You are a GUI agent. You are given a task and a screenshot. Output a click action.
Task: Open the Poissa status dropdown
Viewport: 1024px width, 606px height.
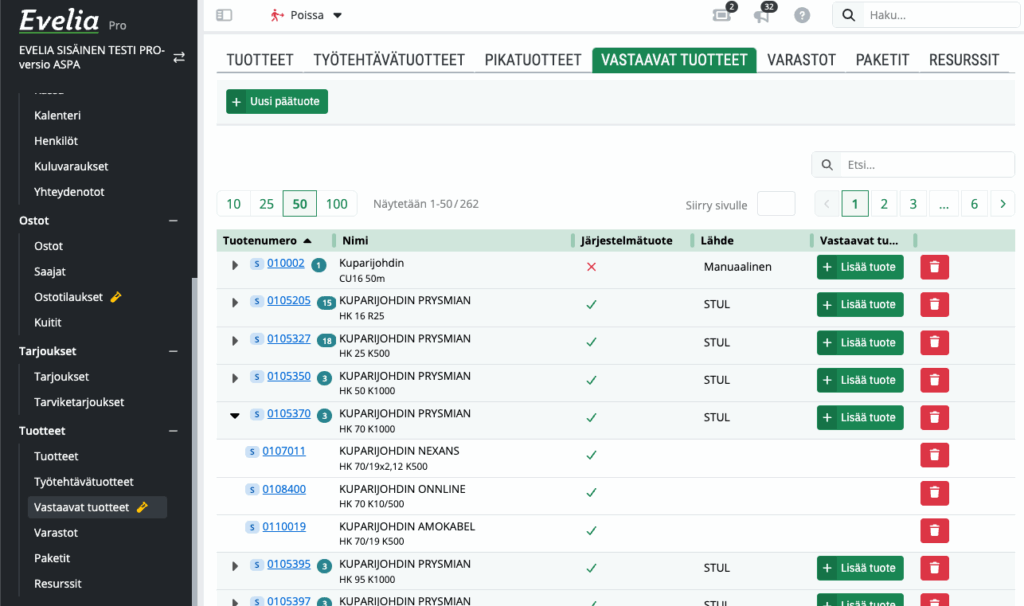coord(306,15)
